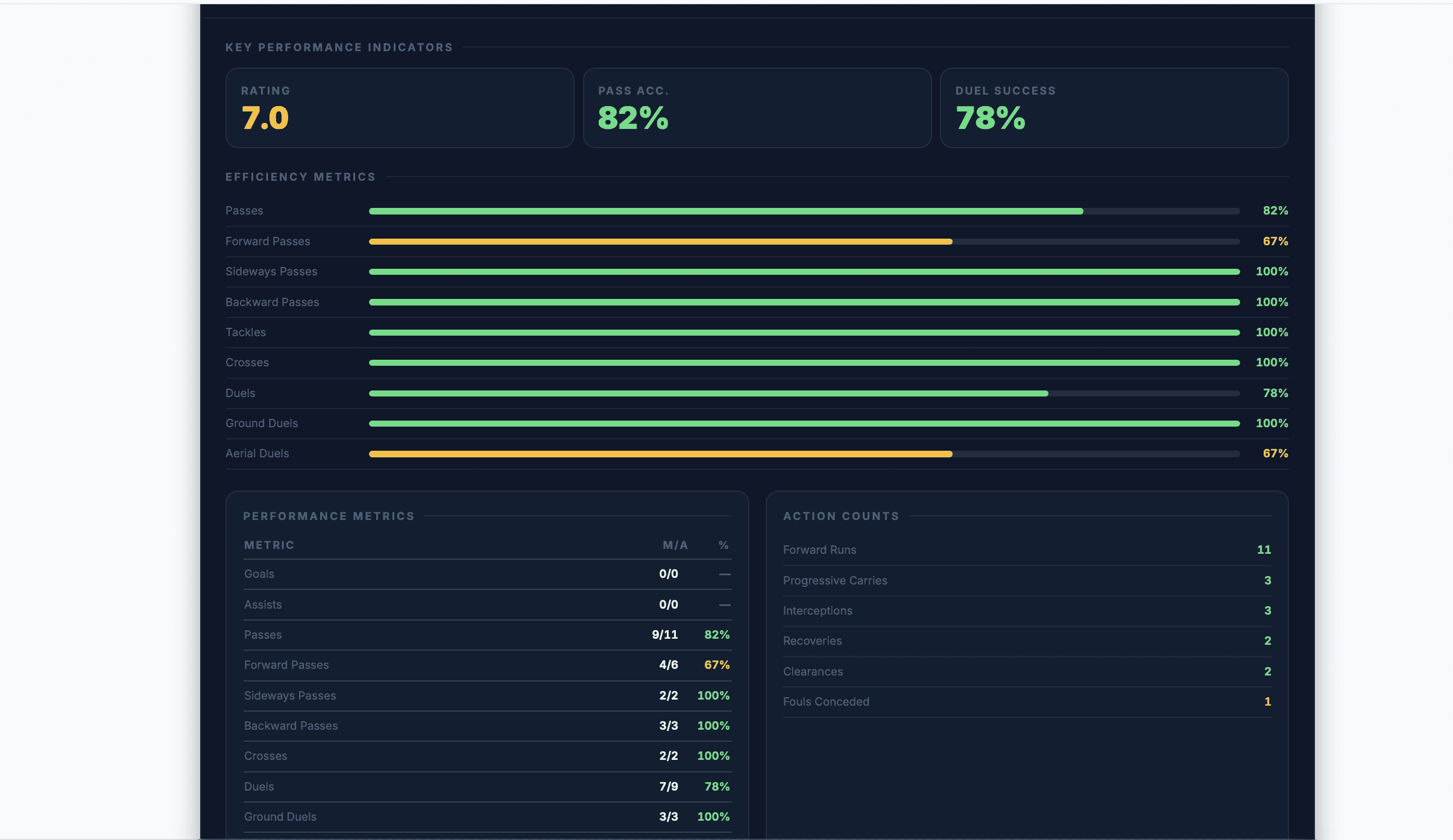Click the Efficiency Metrics Duels progress bar

[804, 393]
